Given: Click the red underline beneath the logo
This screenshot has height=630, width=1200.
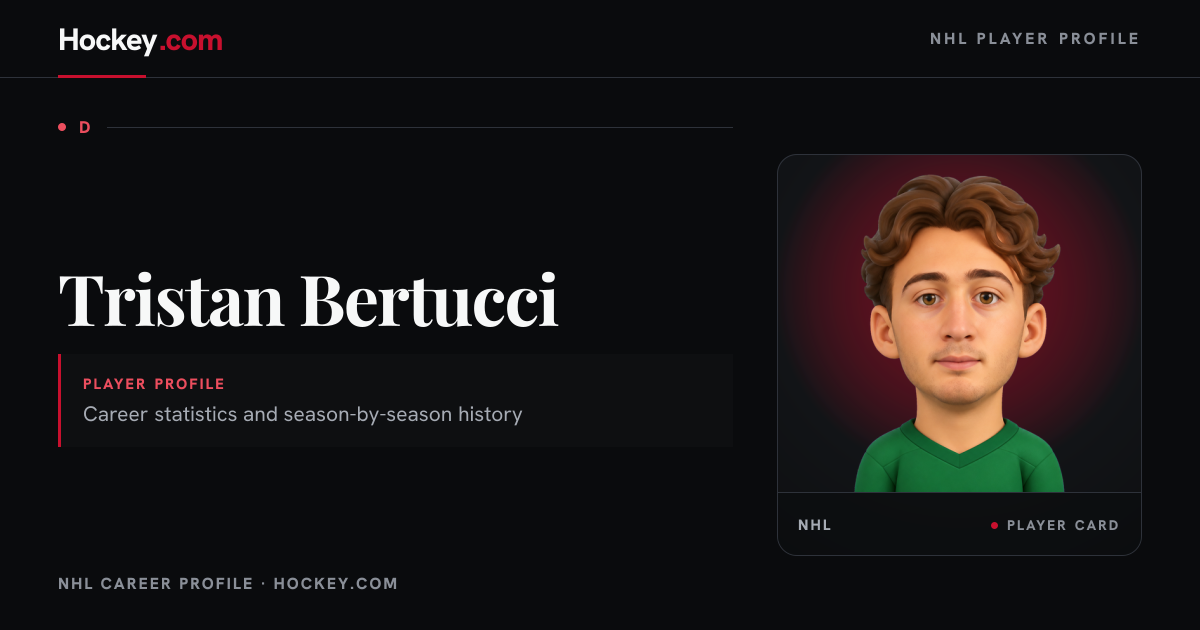Looking at the screenshot, I should 102,76.
